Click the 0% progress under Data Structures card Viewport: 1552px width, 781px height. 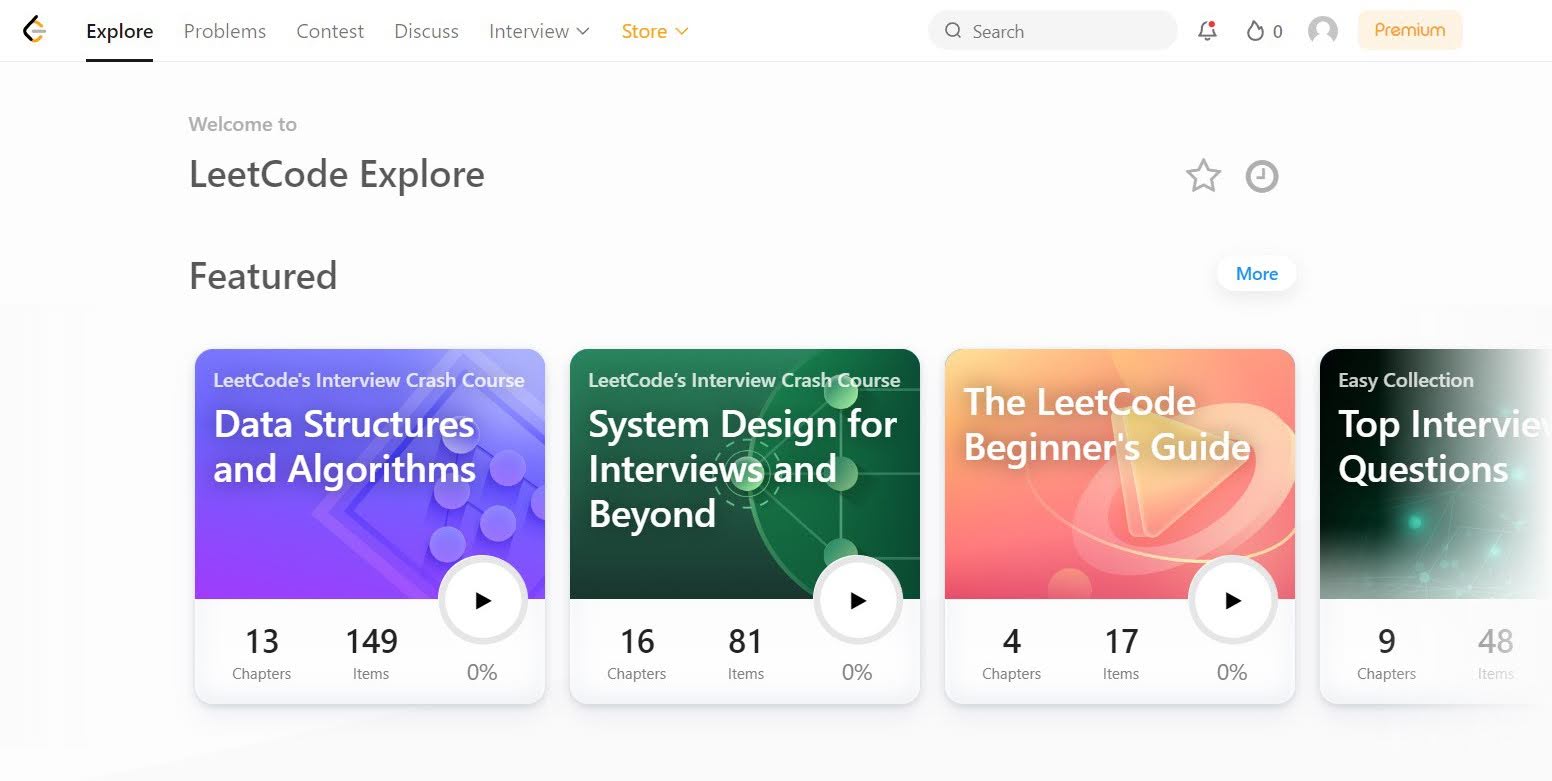point(482,672)
